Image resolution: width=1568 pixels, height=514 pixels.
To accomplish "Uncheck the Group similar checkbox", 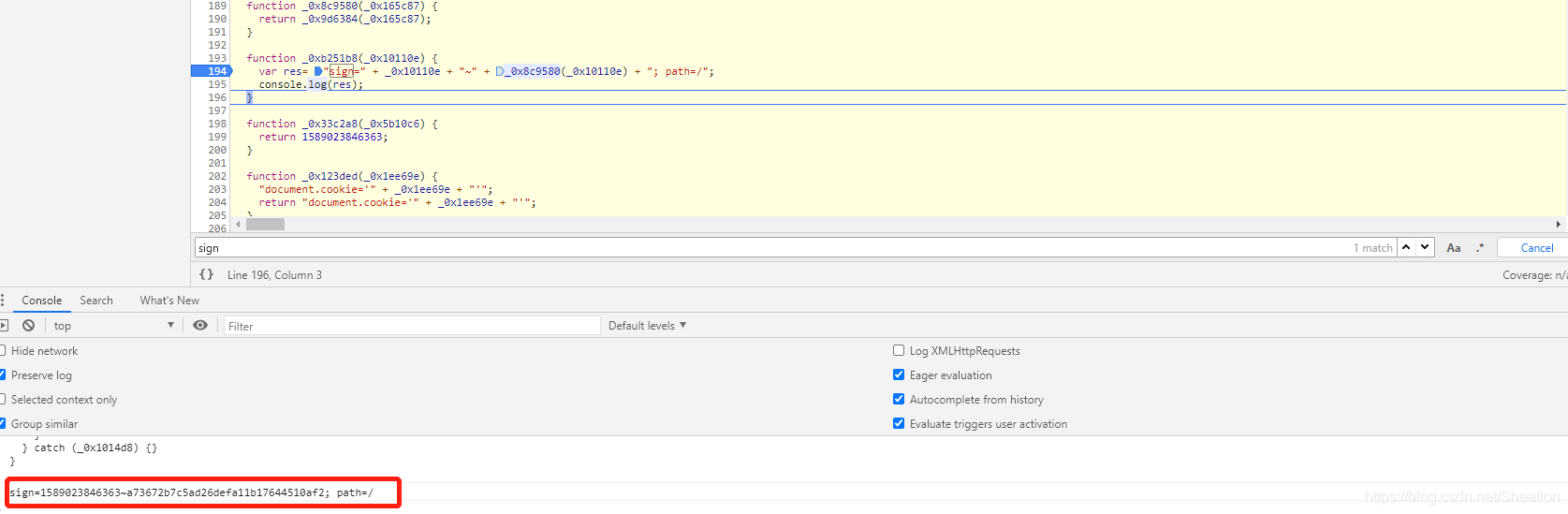I will tap(3, 423).
